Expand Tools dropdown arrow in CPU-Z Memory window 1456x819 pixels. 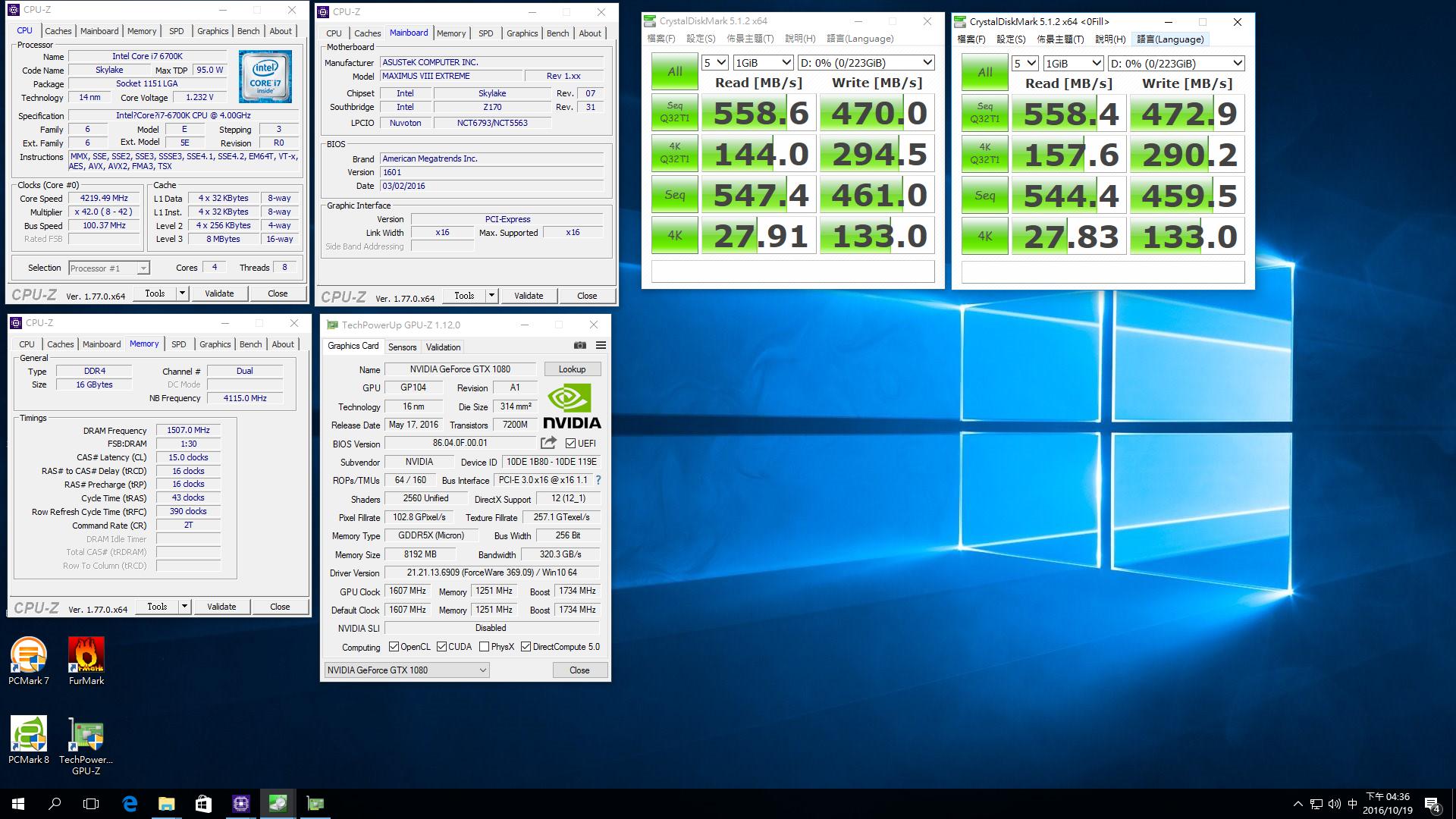pyautogui.click(x=184, y=607)
